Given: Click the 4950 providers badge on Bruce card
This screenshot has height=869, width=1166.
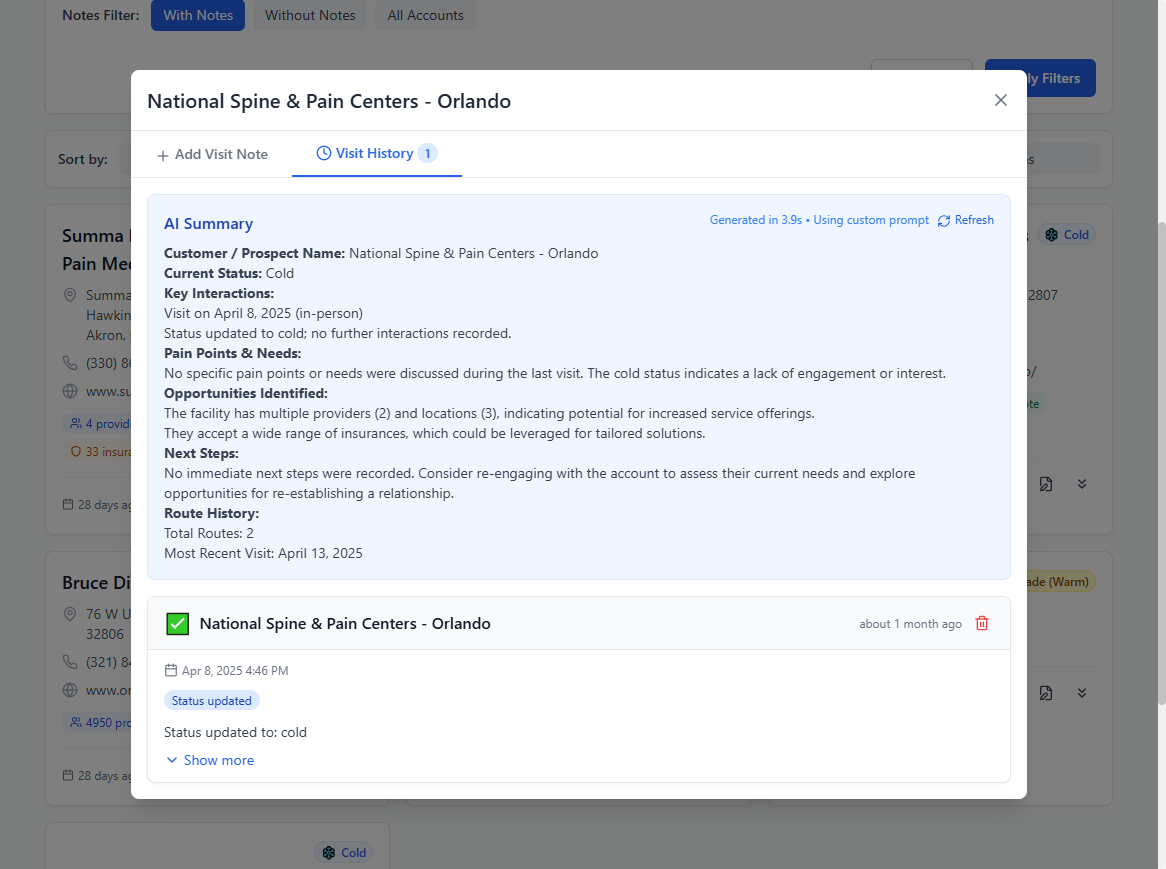Looking at the screenshot, I should 97,723.
